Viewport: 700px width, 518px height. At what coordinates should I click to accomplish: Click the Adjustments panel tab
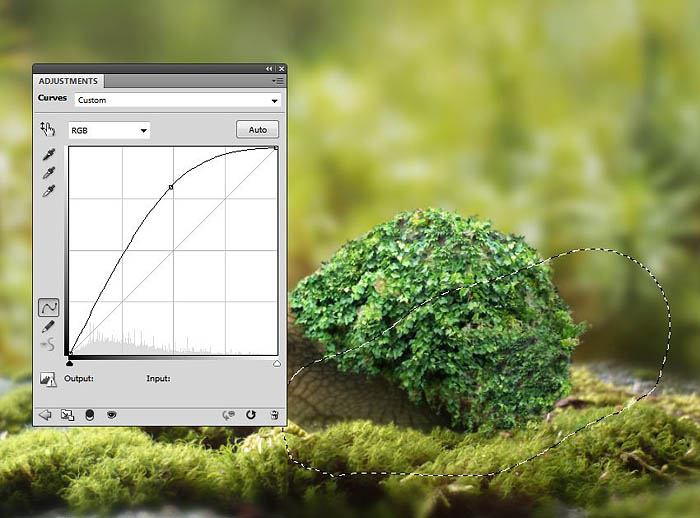(68, 81)
